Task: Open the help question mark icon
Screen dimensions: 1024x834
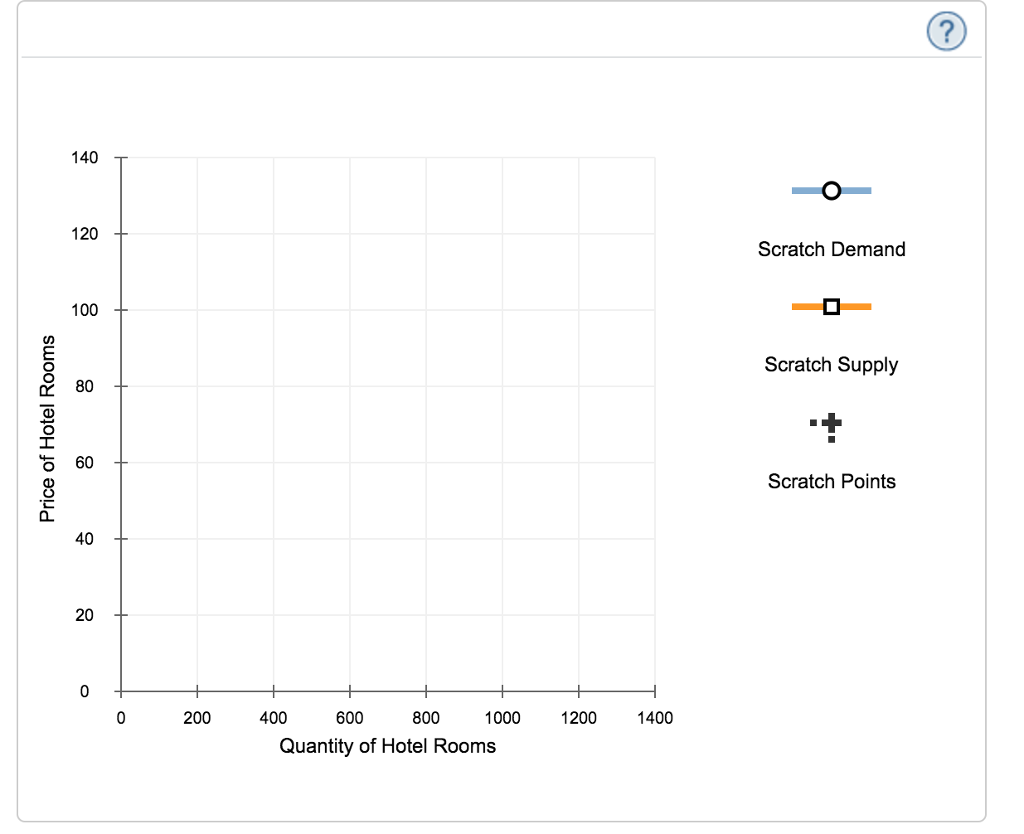Action: [x=946, y=33]
